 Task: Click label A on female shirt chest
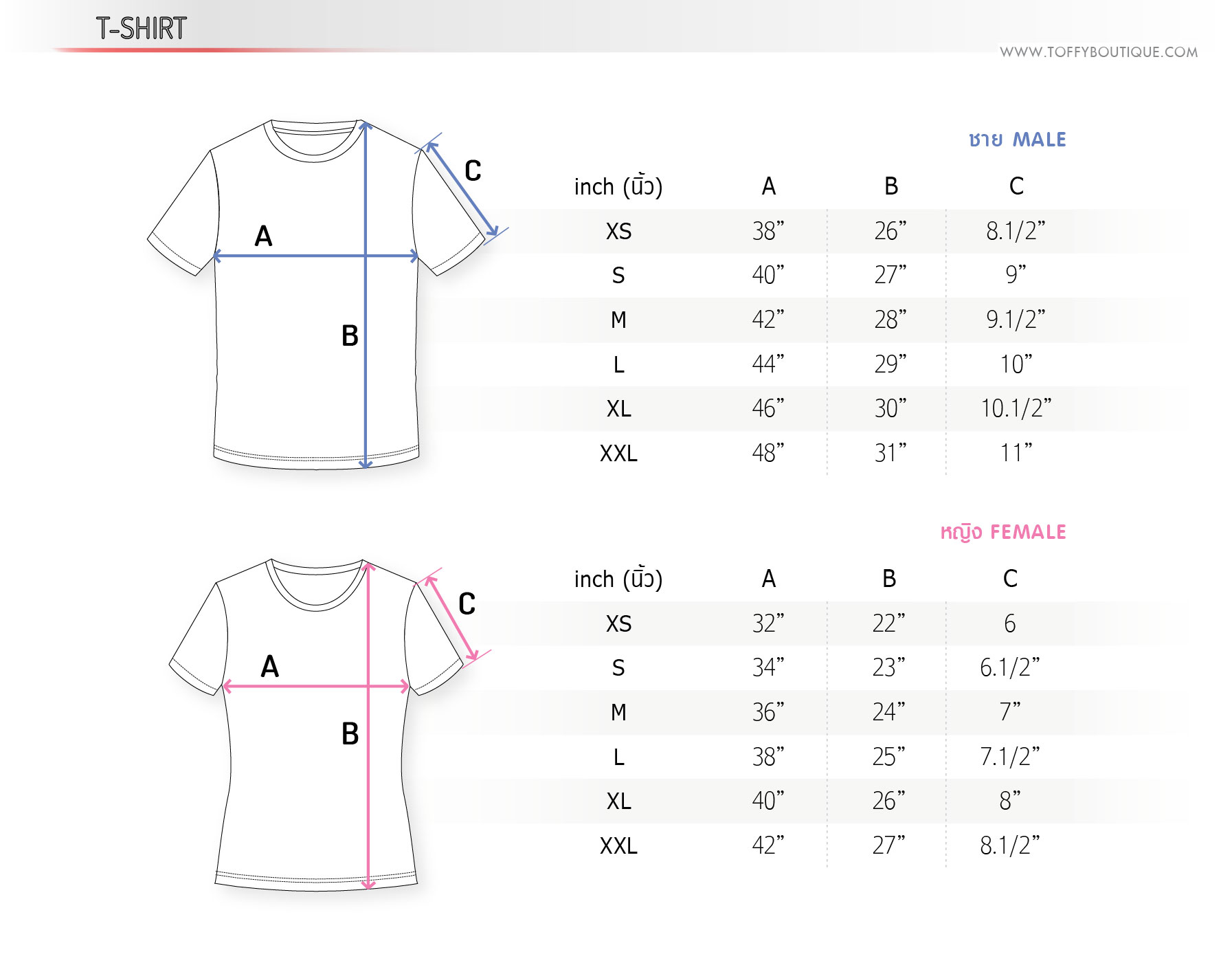point(269,666)
